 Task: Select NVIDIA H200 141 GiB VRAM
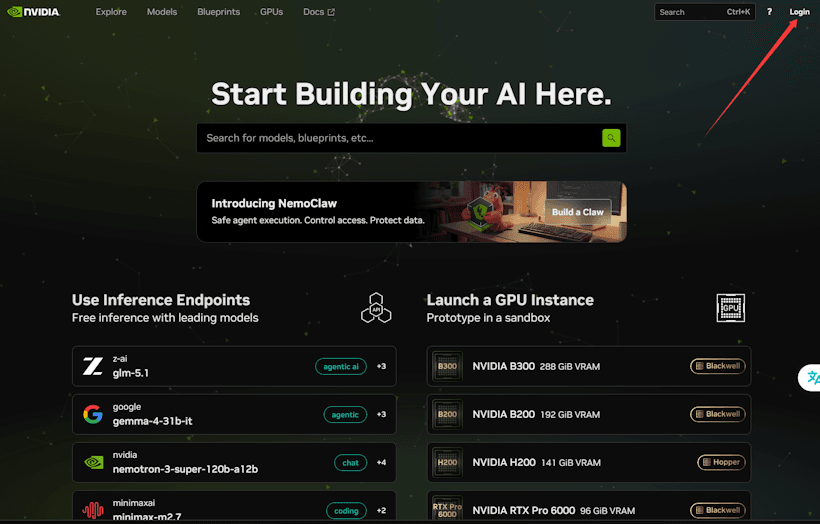click(x=589, y=462)
